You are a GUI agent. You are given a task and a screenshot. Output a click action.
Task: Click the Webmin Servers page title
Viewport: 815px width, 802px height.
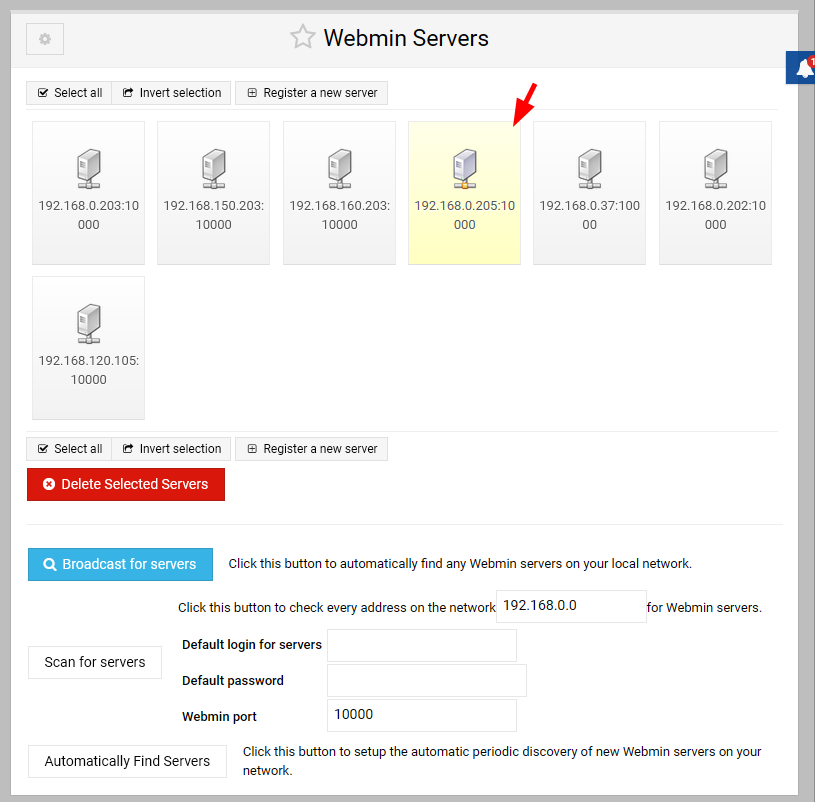click(x=406, y=38)
